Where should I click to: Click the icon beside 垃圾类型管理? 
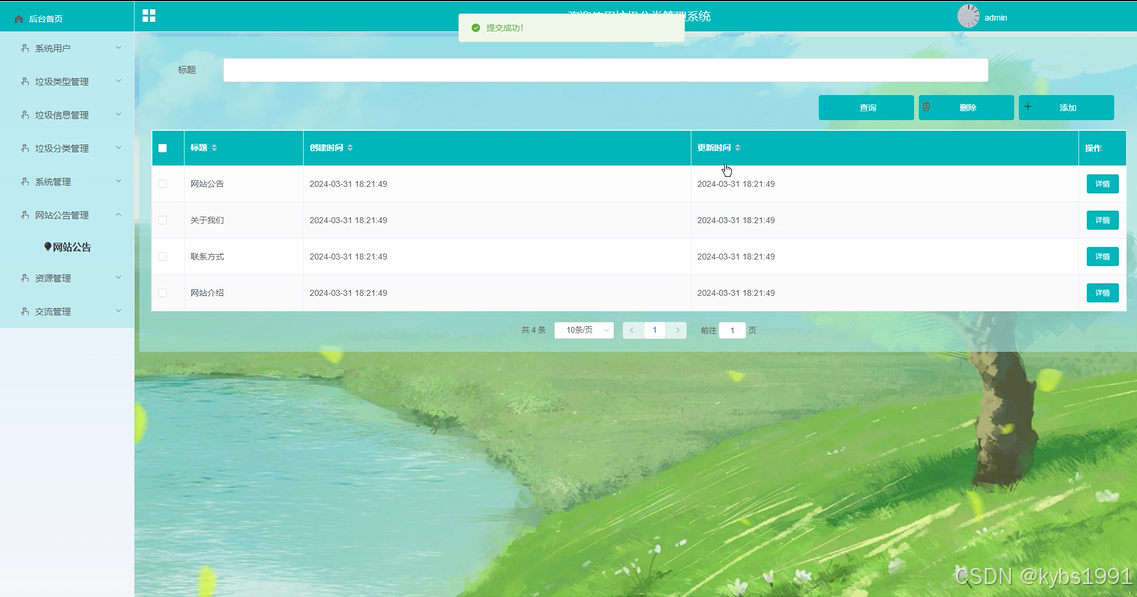[25, 81]
